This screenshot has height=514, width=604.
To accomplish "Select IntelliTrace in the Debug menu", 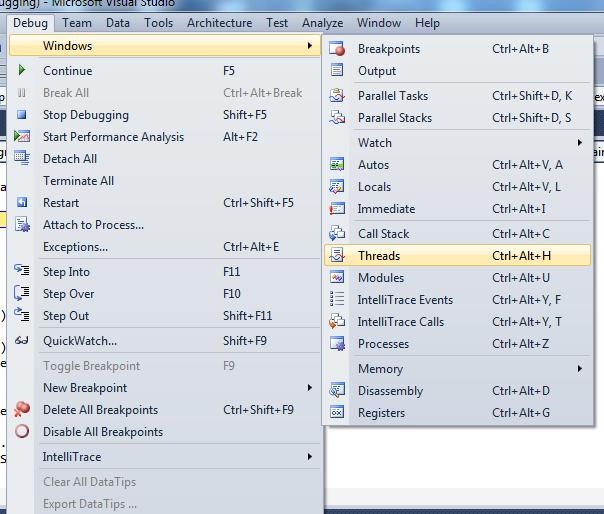I will (165, 457).
